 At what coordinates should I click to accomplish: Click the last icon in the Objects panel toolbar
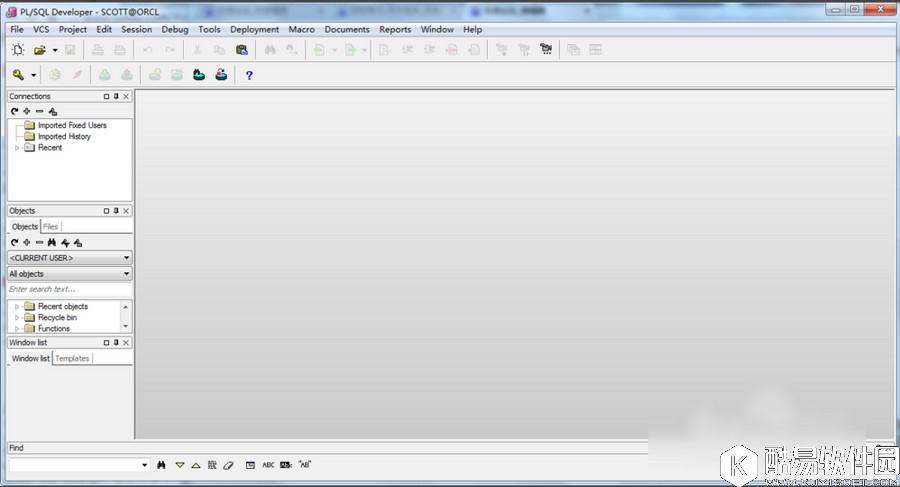78,243
